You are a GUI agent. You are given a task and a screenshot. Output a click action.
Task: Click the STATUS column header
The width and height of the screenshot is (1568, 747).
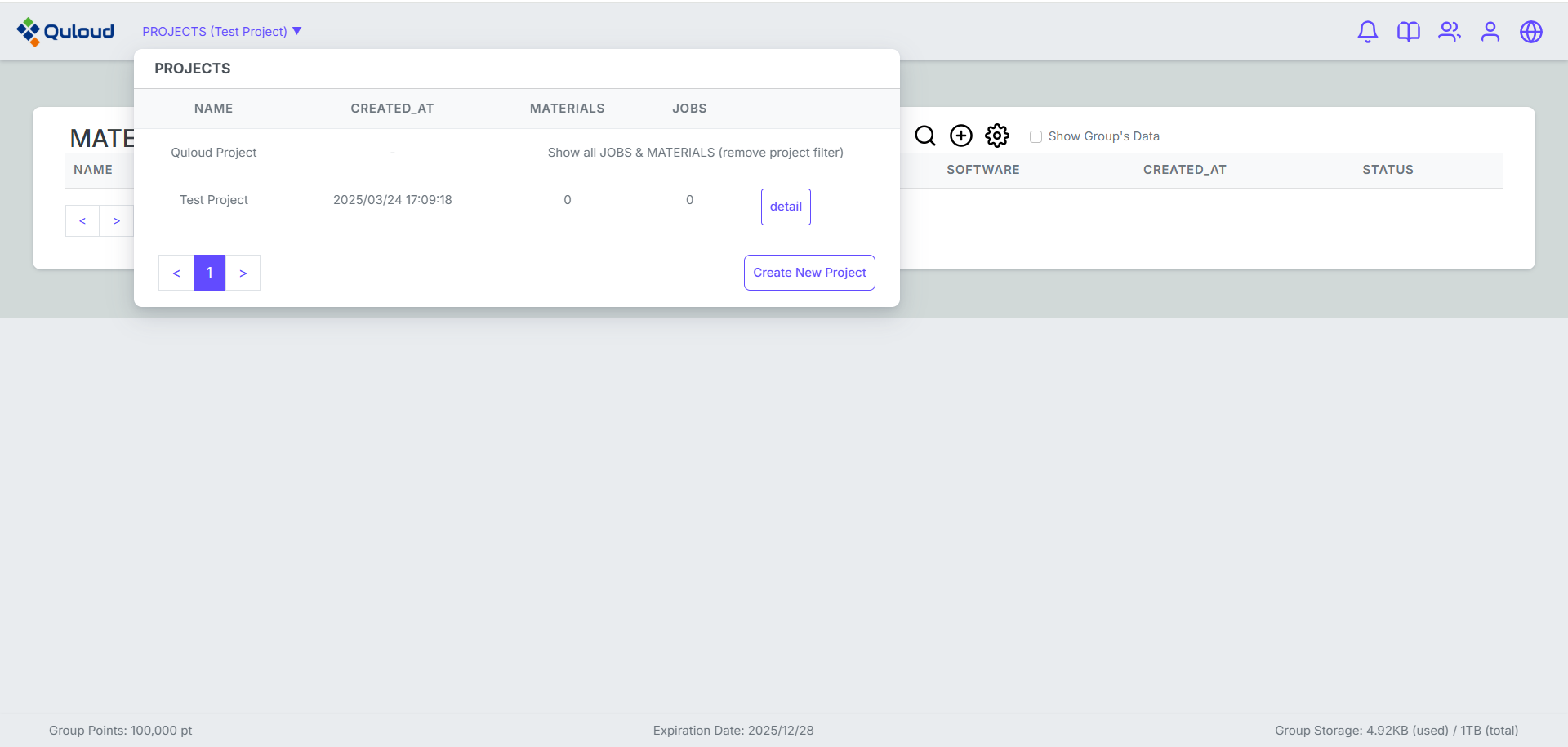pos(1387,170)
